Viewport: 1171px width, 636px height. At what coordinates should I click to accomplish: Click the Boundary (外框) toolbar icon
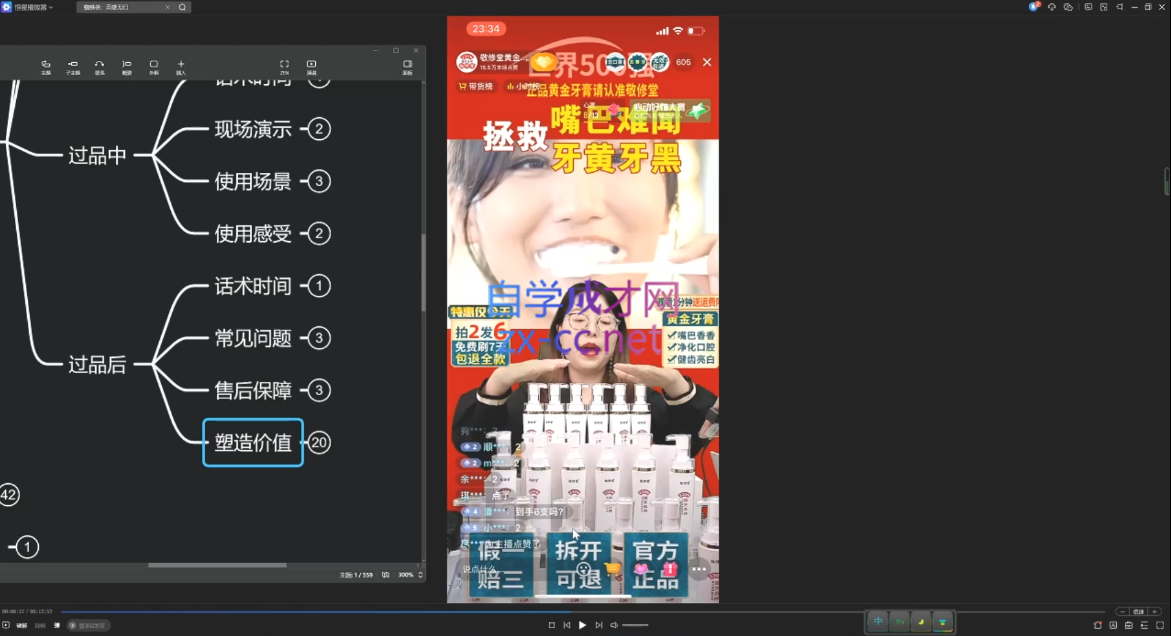[154, 67]
